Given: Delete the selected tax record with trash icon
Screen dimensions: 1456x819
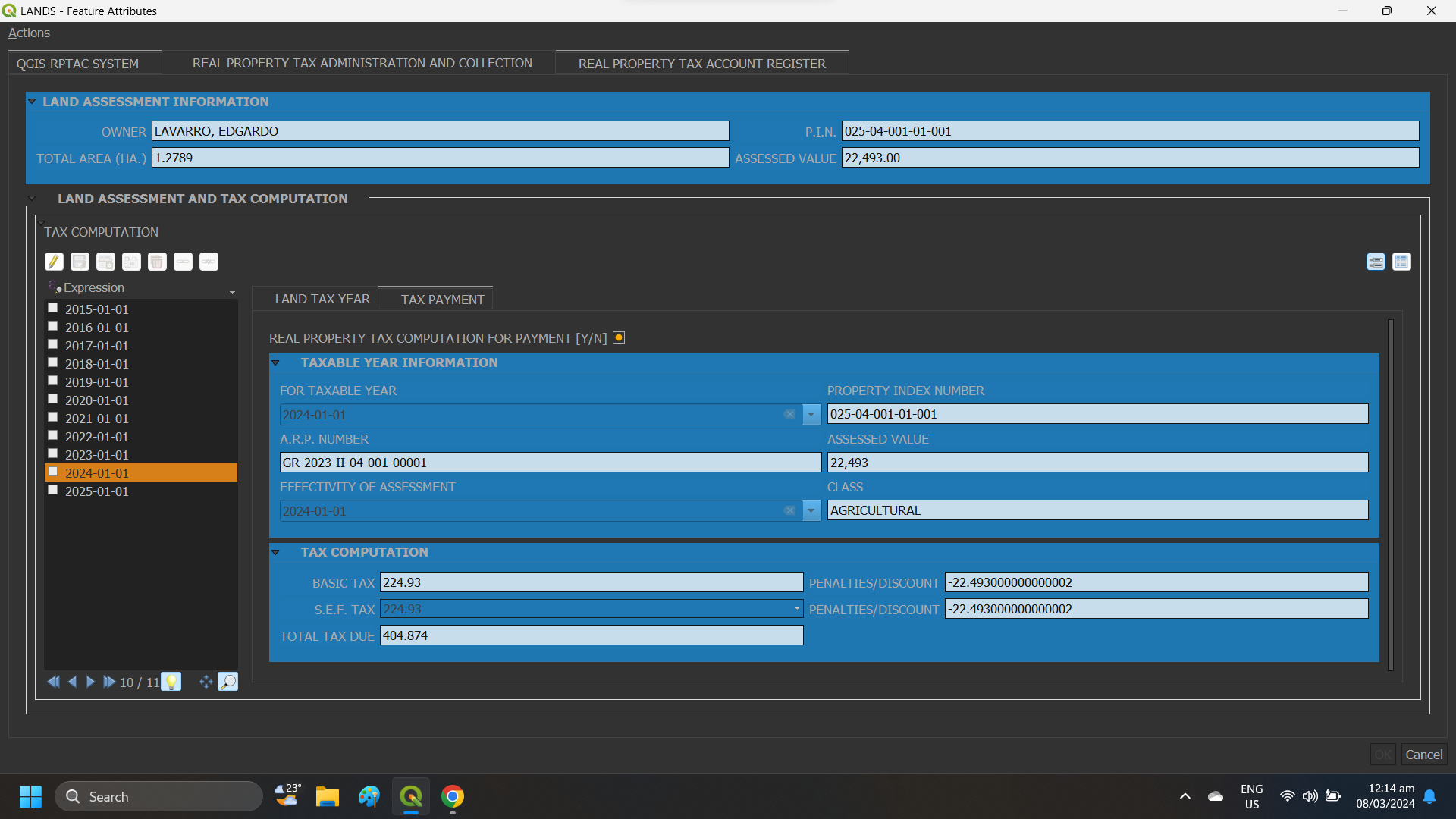Looking at the screenshot, I should (157, 261).
